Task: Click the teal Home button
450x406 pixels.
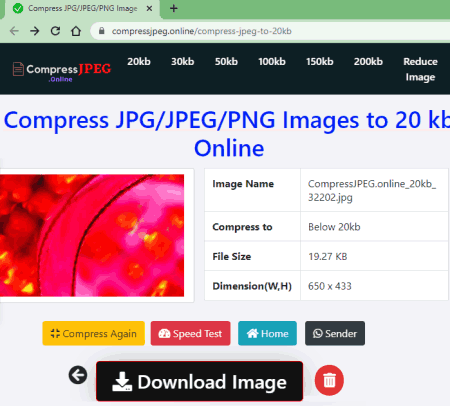Action: pos(267,333)
